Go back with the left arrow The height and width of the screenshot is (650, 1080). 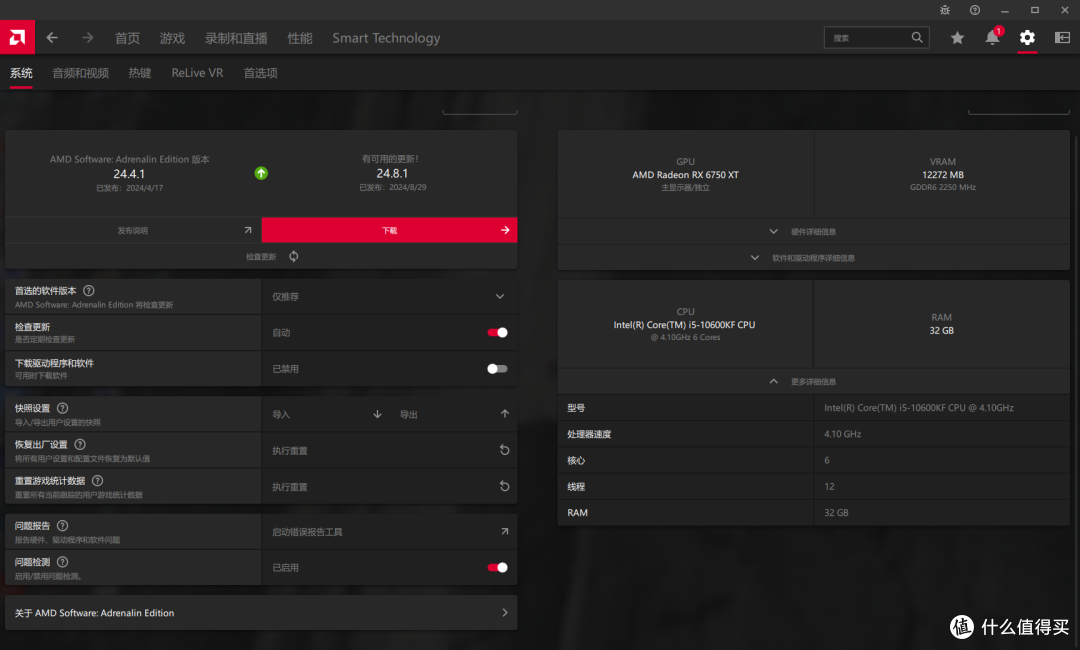tap(52, 38)
